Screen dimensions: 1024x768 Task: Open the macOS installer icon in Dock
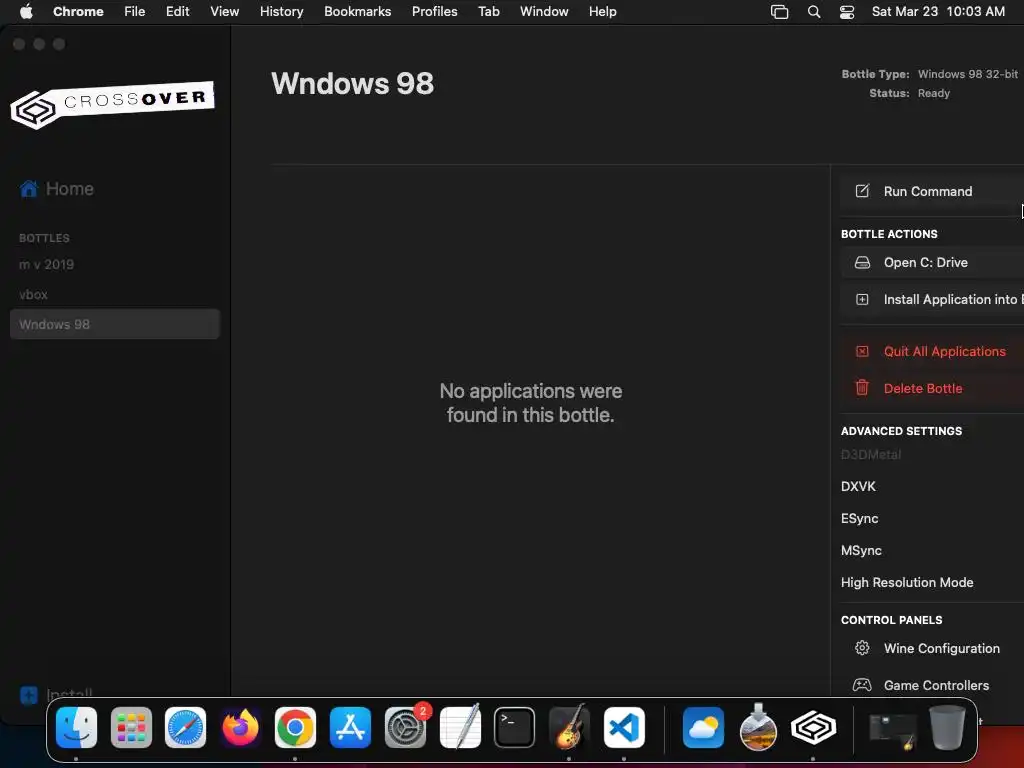point(758,728)
